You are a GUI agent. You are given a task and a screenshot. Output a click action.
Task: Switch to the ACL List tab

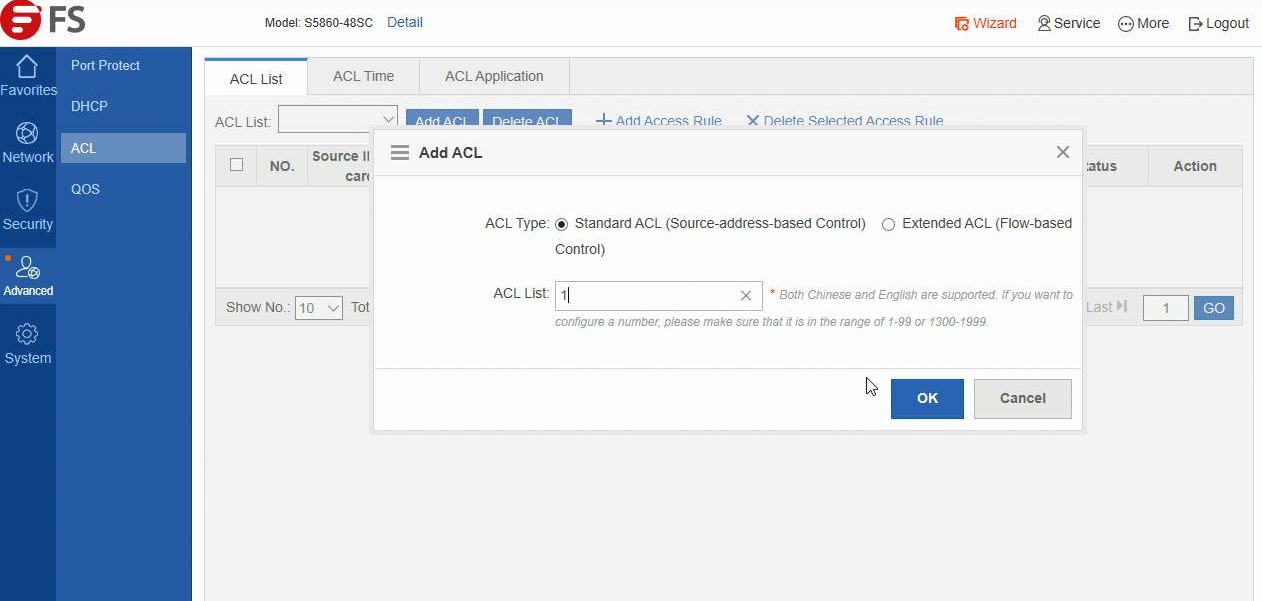pos(256,78)
